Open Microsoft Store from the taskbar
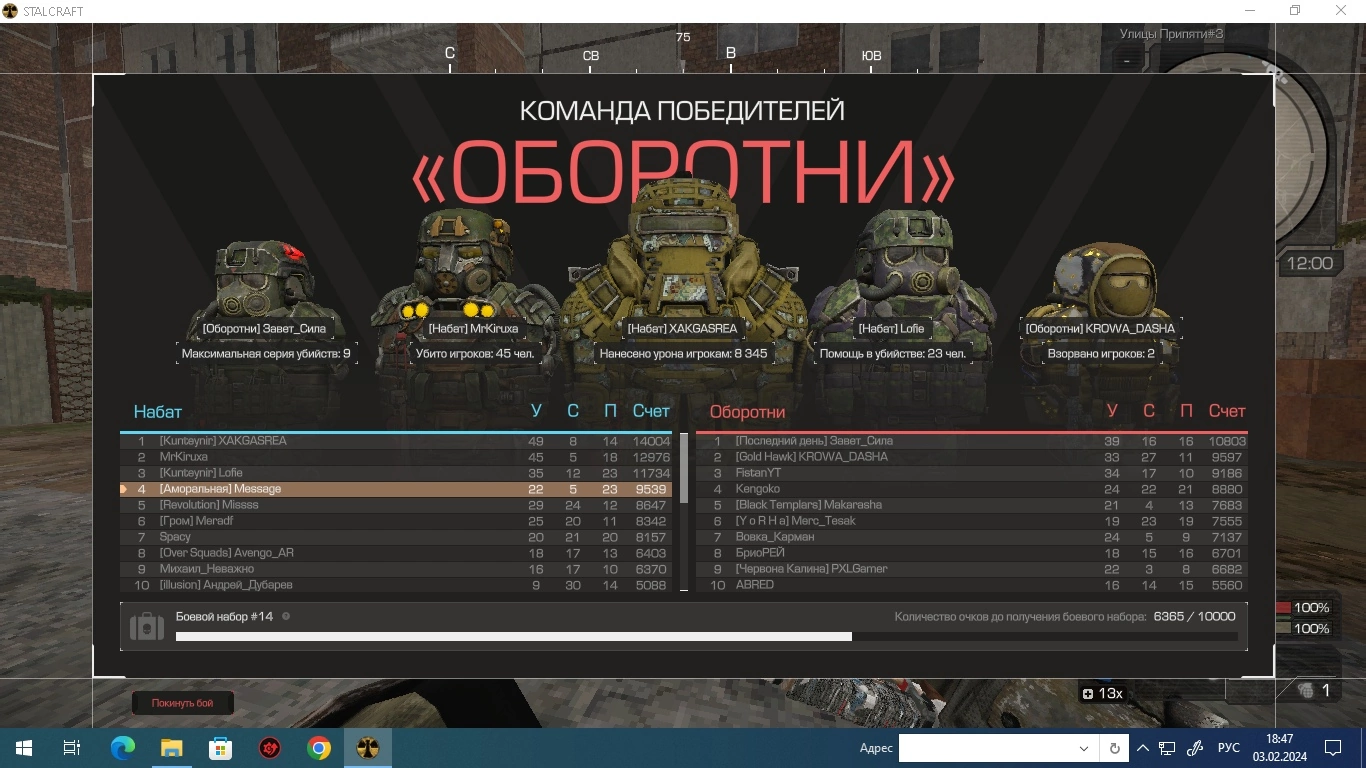The image size is (1366, 768). pos(220,748)
